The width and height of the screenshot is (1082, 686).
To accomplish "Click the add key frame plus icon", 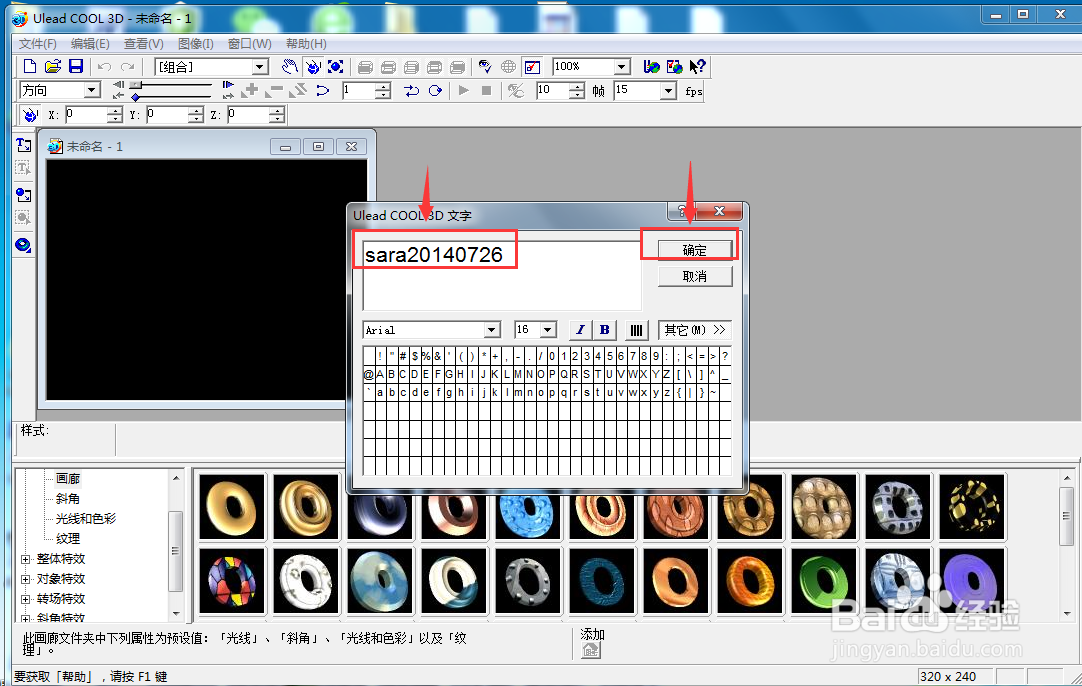I will pos(251,90).
